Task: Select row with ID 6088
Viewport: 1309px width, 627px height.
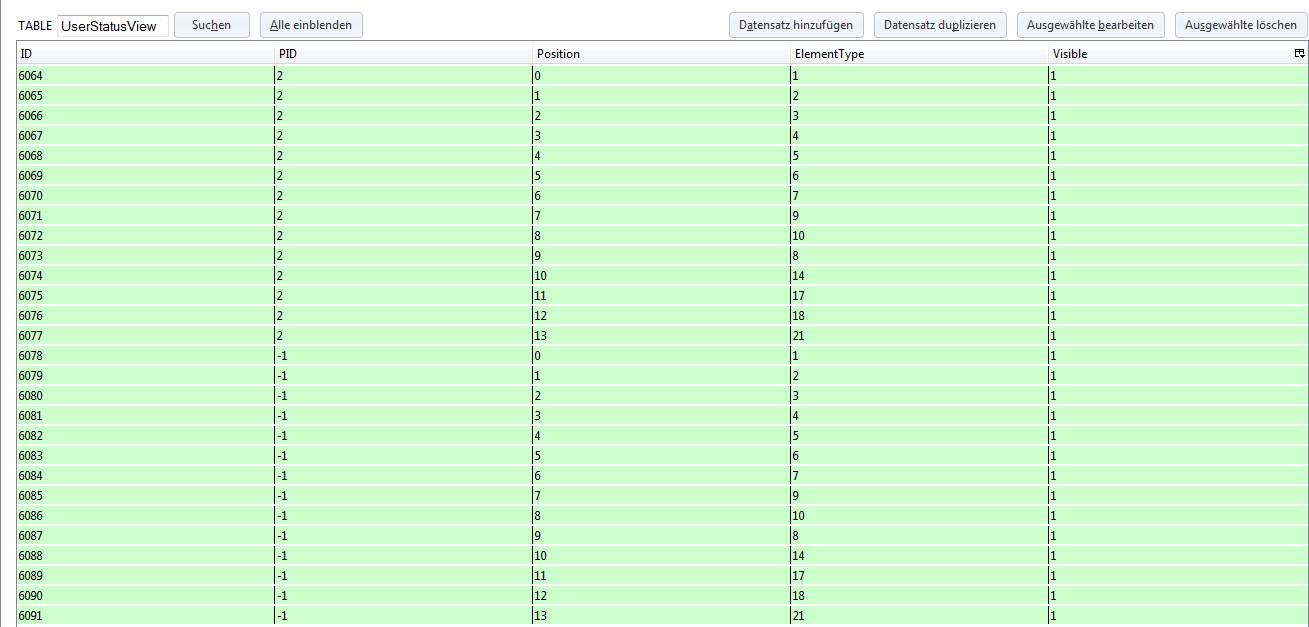Action: 661,556
